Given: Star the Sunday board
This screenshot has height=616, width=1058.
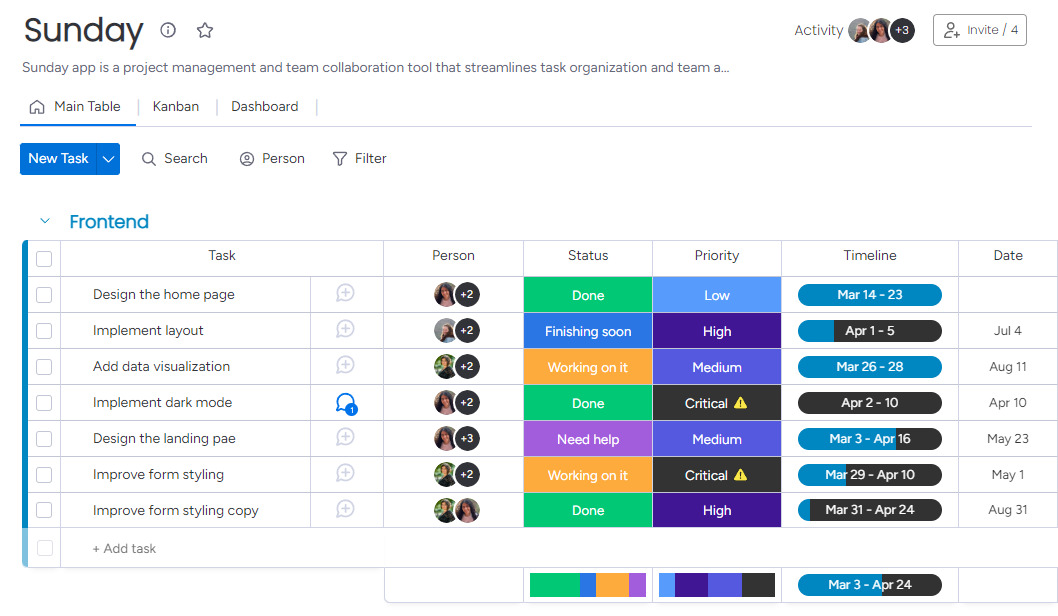Looking at the screenshot, I should click(205, 30).
